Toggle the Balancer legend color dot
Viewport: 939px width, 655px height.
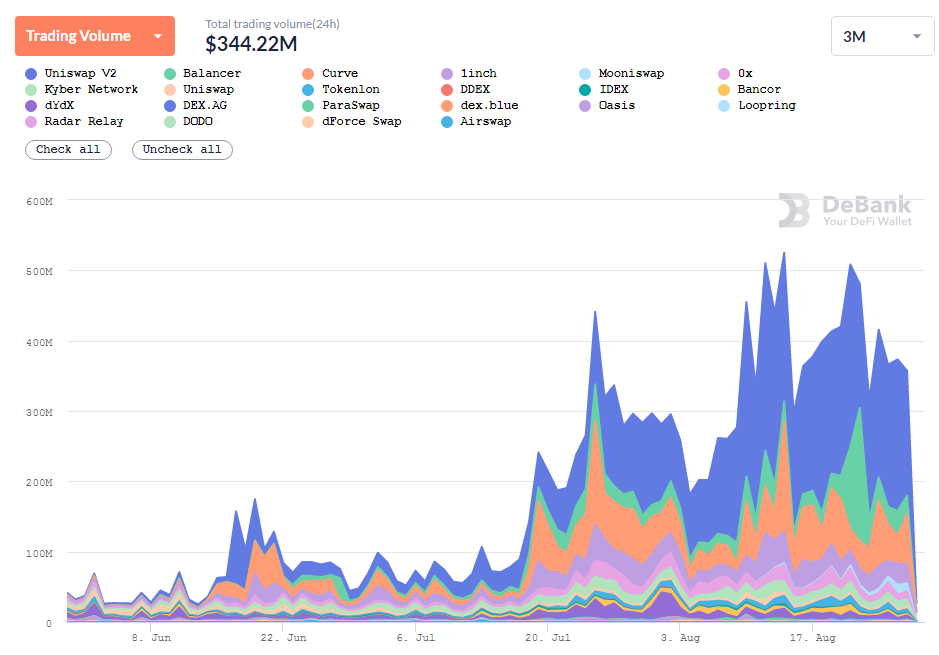170,74
